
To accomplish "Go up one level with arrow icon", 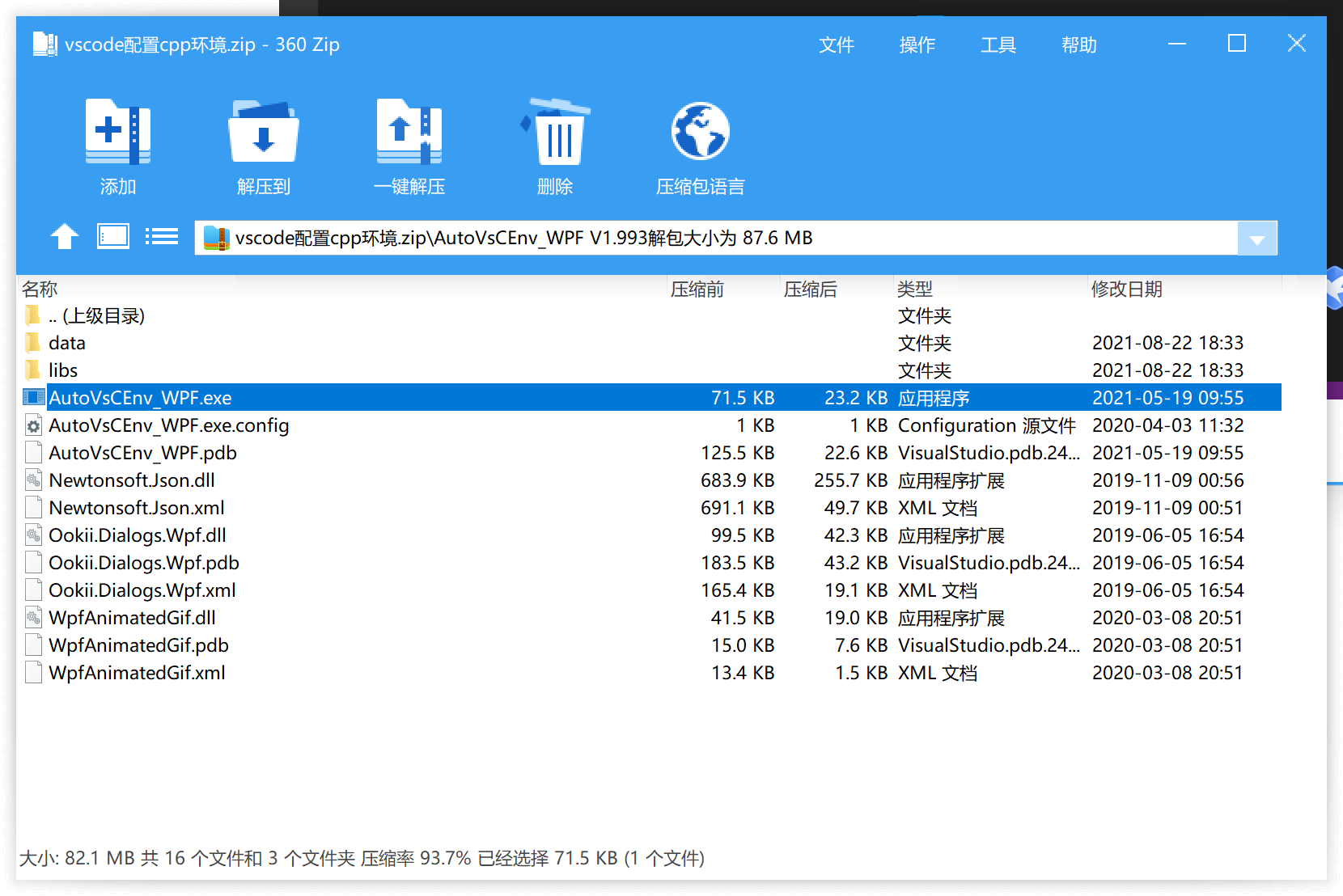I will (x=65, y=237).
